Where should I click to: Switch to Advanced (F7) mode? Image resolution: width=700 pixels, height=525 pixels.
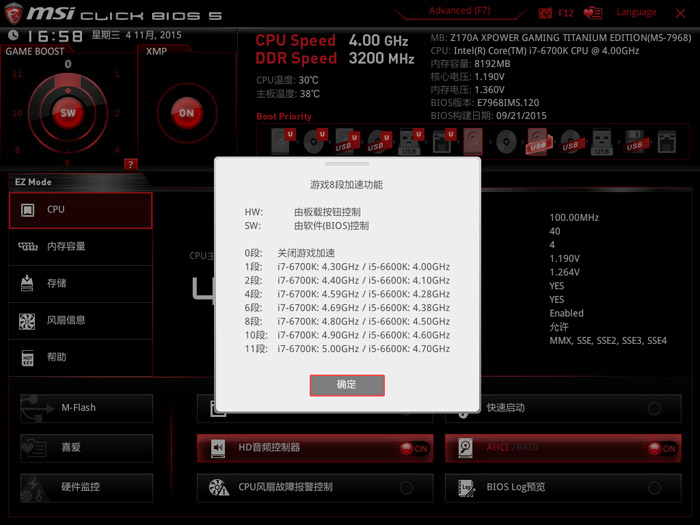(459, 11)
